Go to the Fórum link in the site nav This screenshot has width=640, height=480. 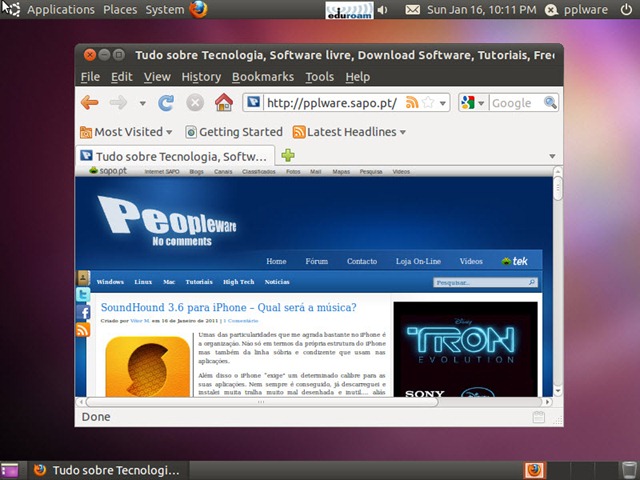click(x=317, y=261)
